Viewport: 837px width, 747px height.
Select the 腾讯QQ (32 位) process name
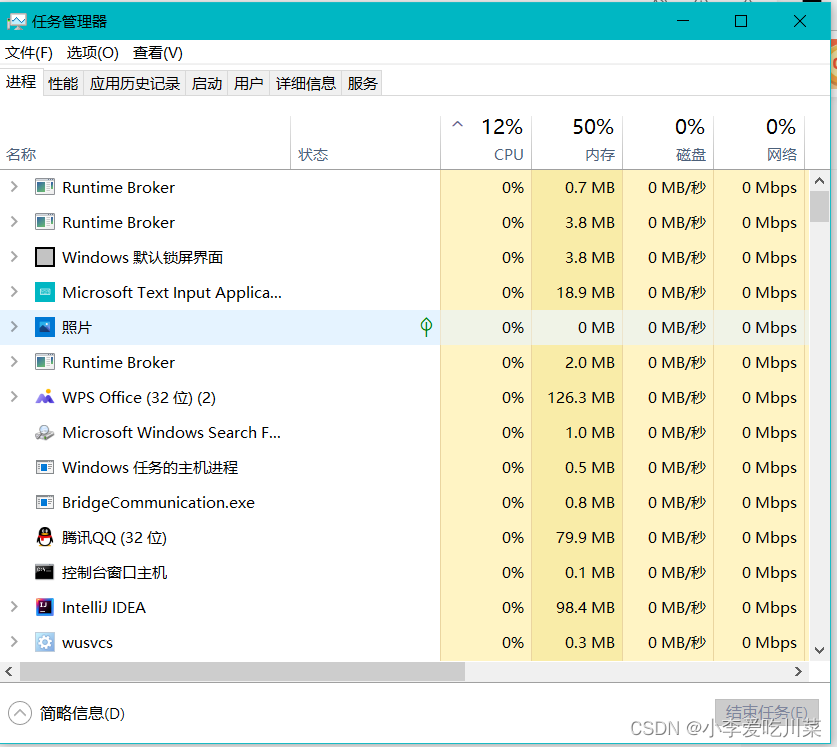114,537
